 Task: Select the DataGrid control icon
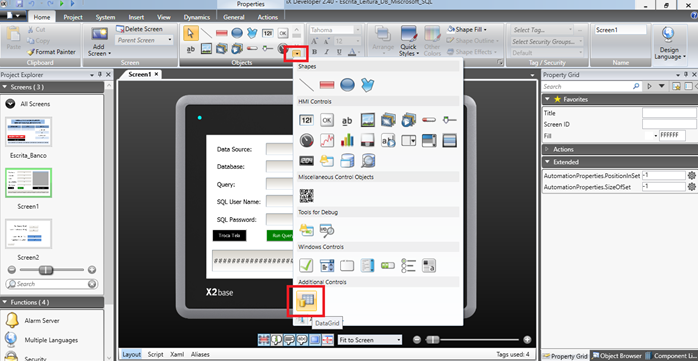(306, 301)
